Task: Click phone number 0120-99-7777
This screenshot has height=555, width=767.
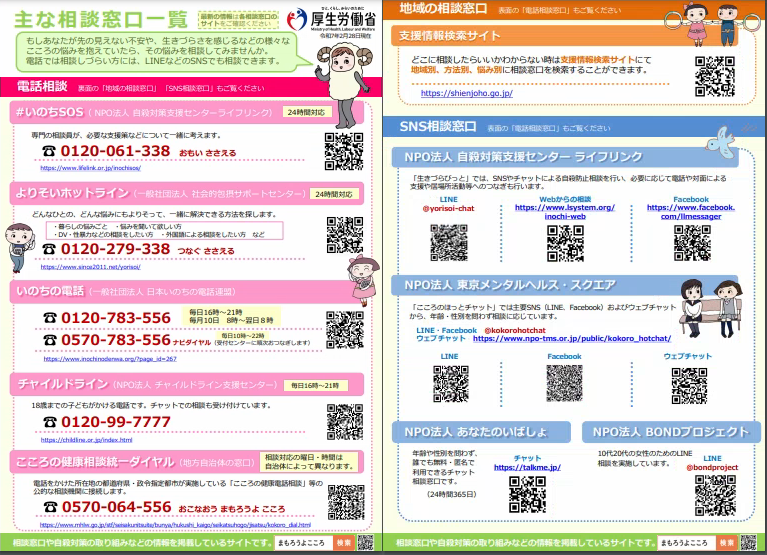Action: point(116,422)
